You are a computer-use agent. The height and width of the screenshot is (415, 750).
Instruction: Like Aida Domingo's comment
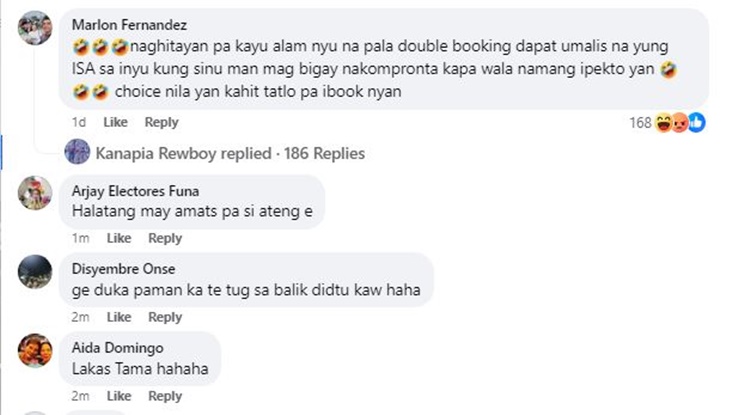point(119,396)
